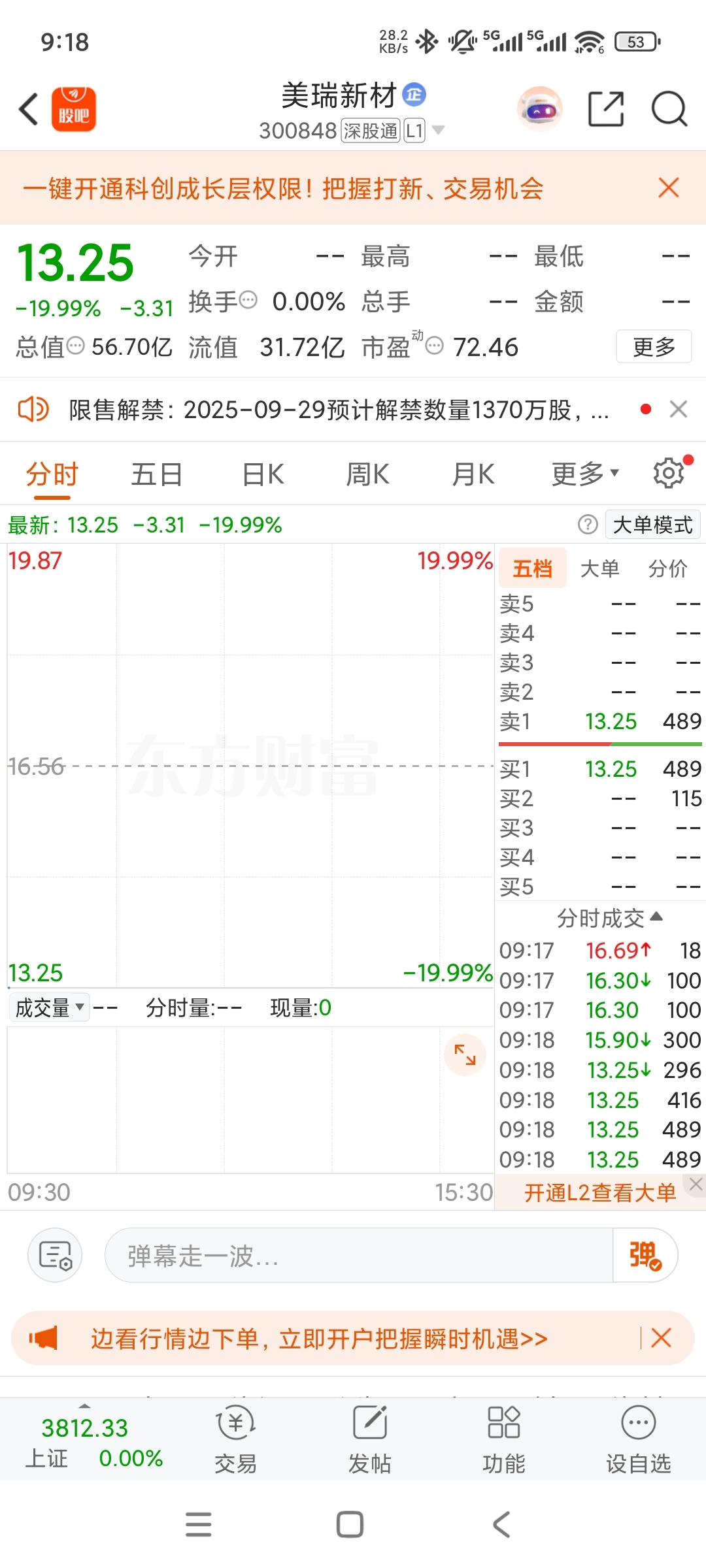Close the 科创成长层 promo banner
The image size is (706, 1568).
tap(669, 188)
